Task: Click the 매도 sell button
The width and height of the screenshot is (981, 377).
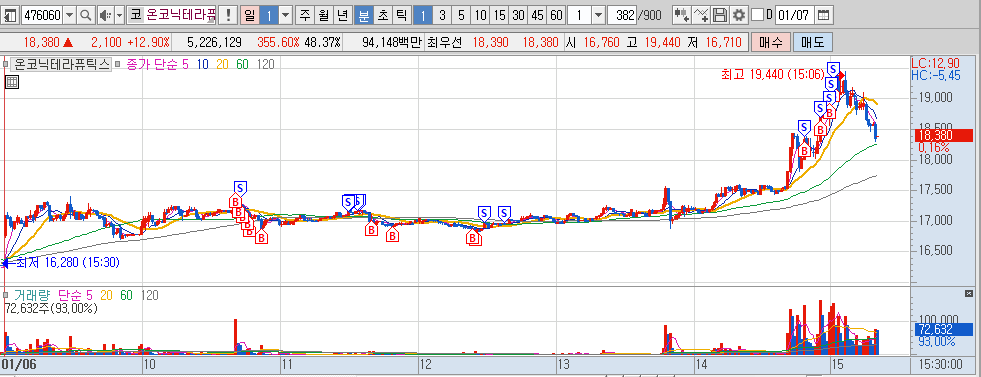Action: point(813,43)
